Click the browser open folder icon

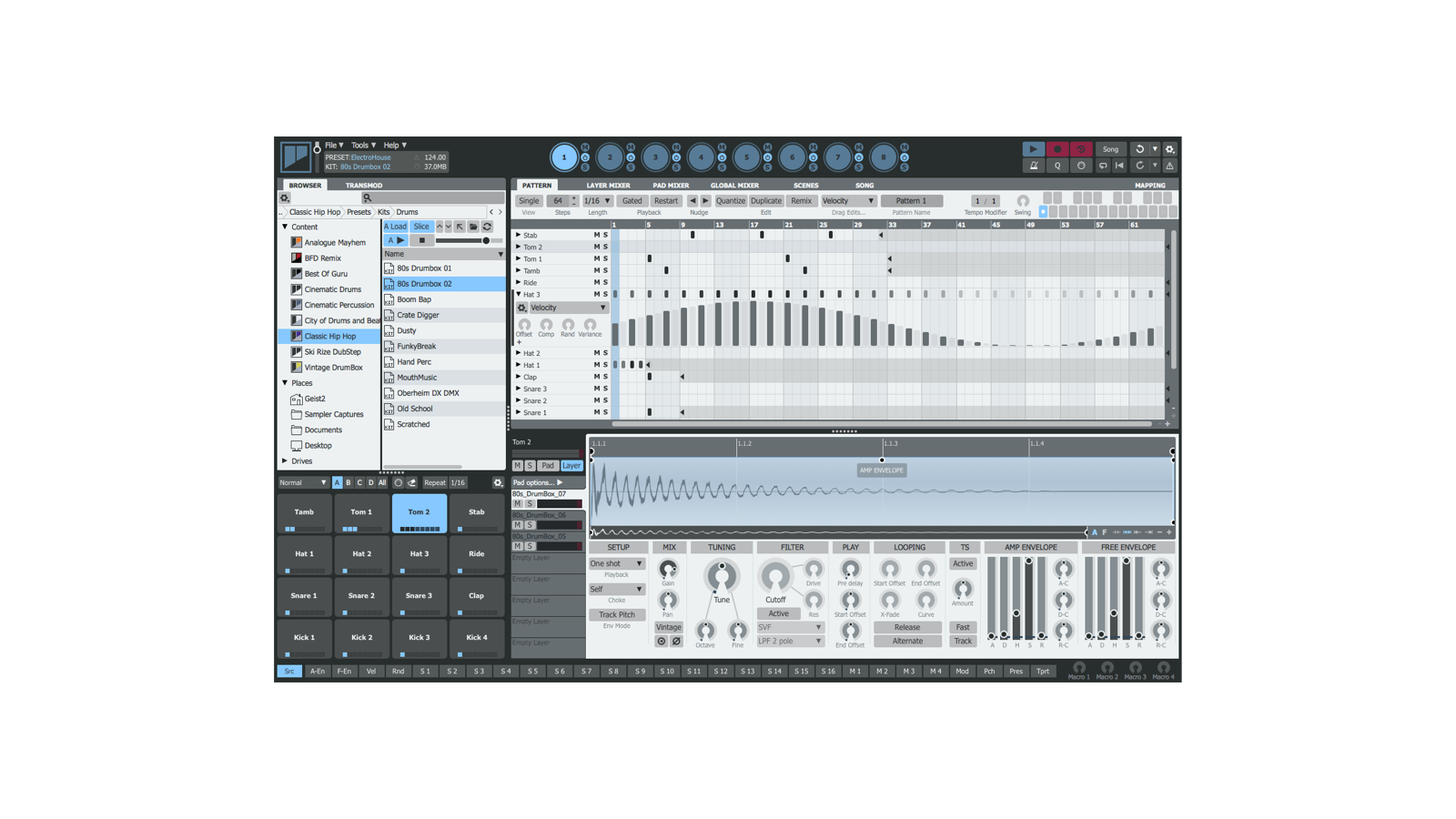tap(473, 227)
